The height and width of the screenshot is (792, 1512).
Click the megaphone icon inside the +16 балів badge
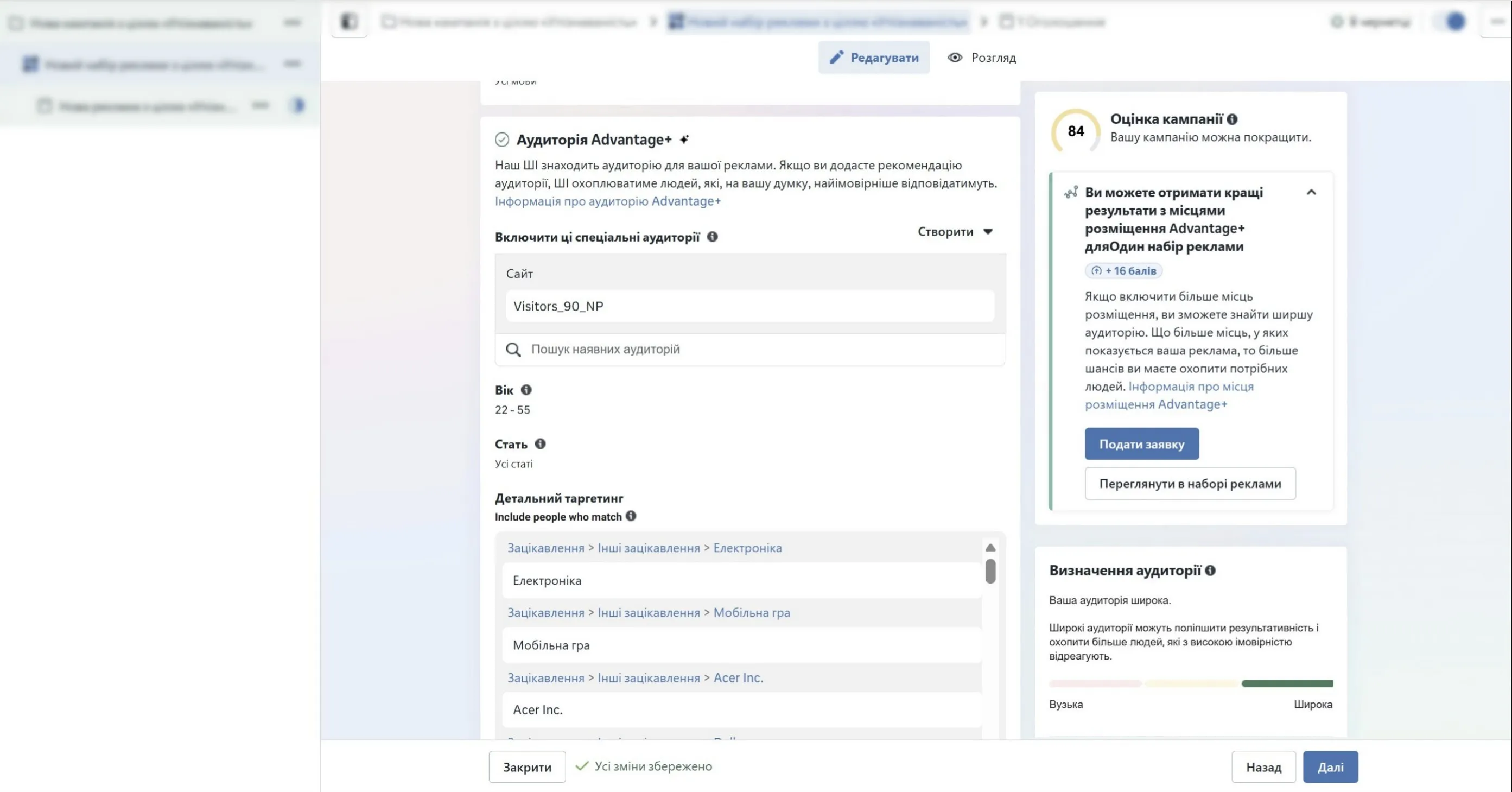[1096, 271]
